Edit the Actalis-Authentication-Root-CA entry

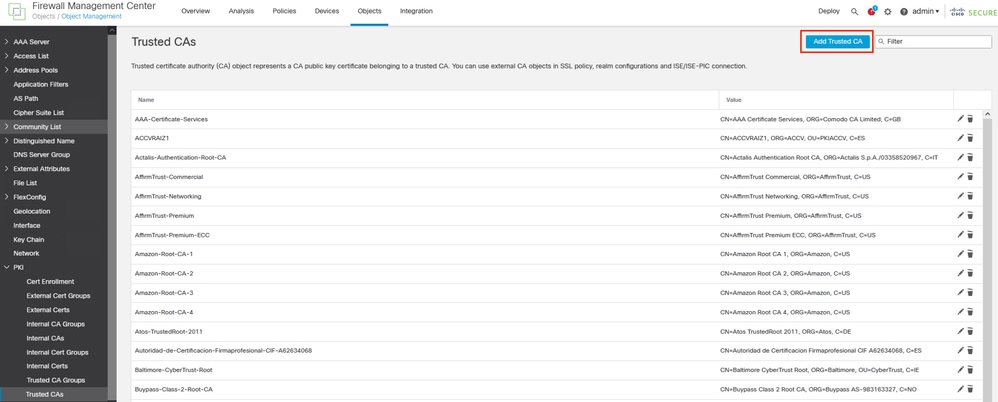pos(960,157)
